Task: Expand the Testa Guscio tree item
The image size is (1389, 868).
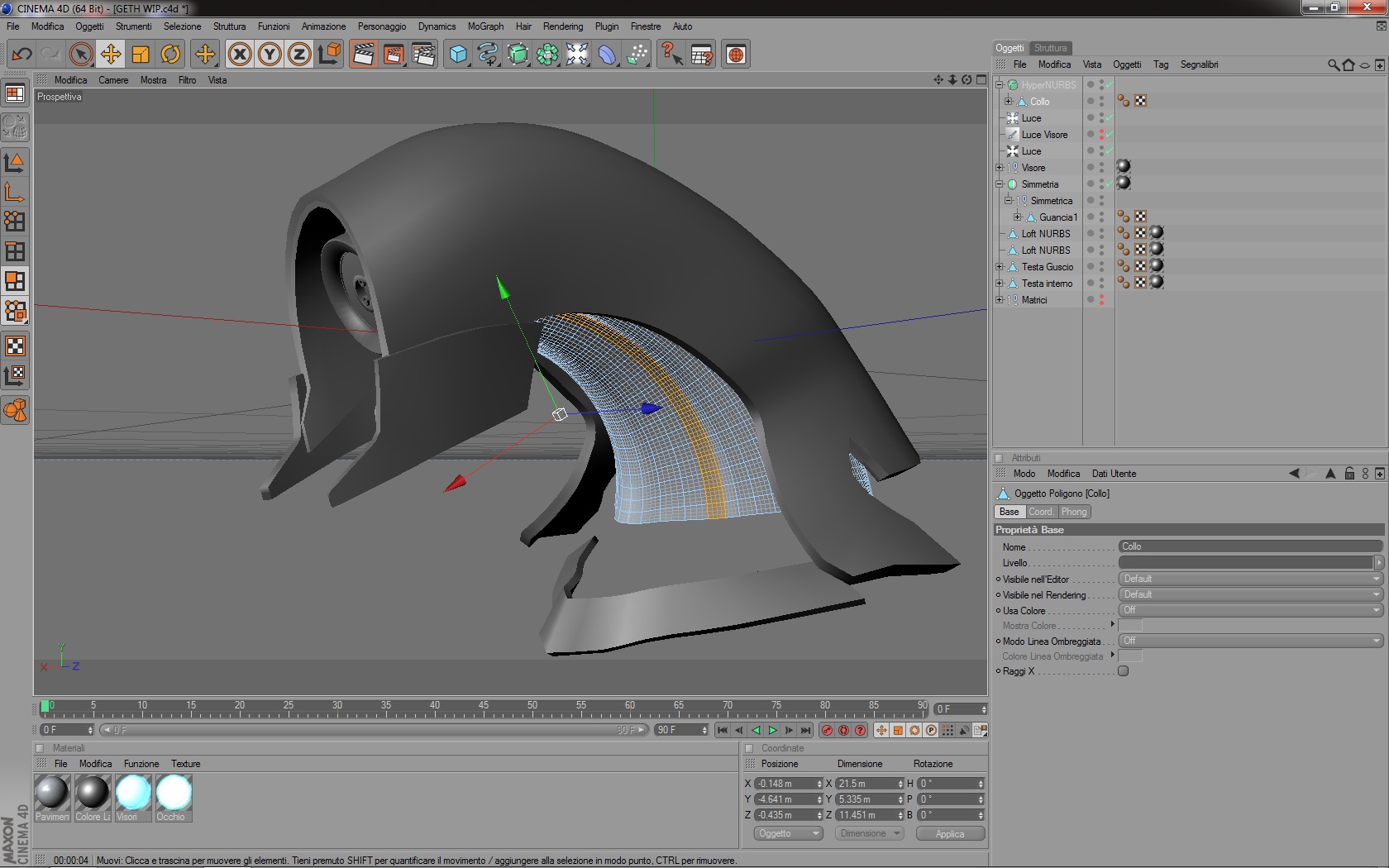Action: pyautogui.click(x=1000, y=267)
